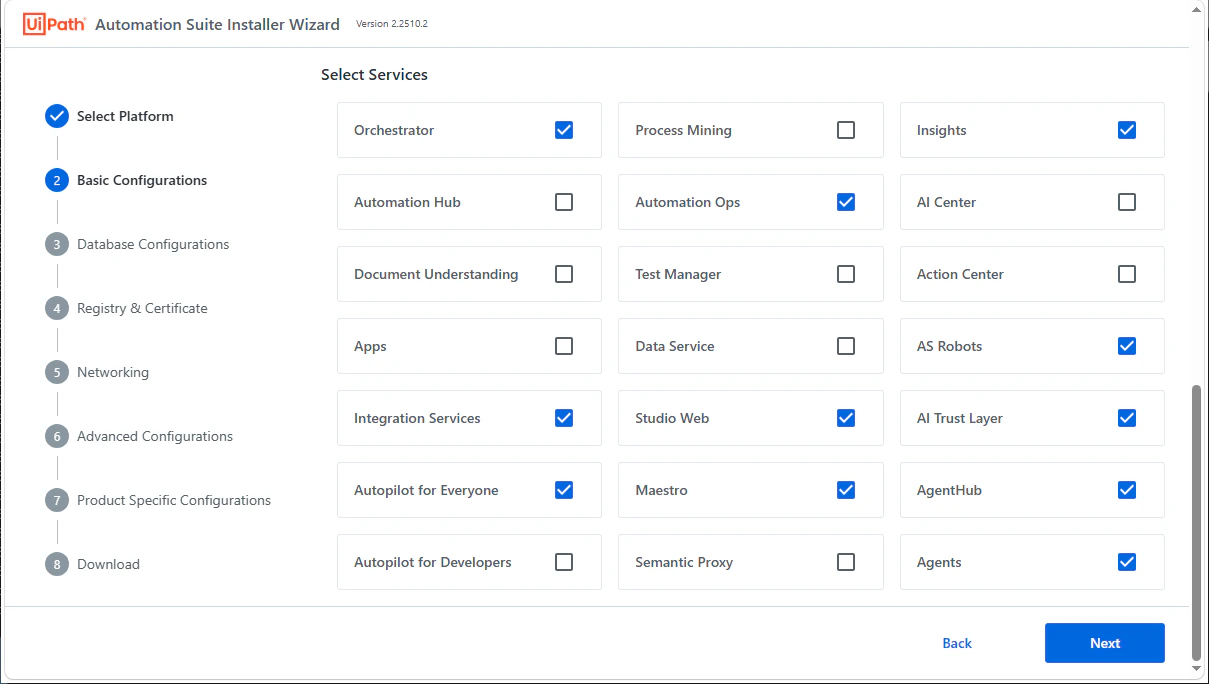Click the Select Services heading
This screenshot has height=684, width=1209.
(374, 74)
